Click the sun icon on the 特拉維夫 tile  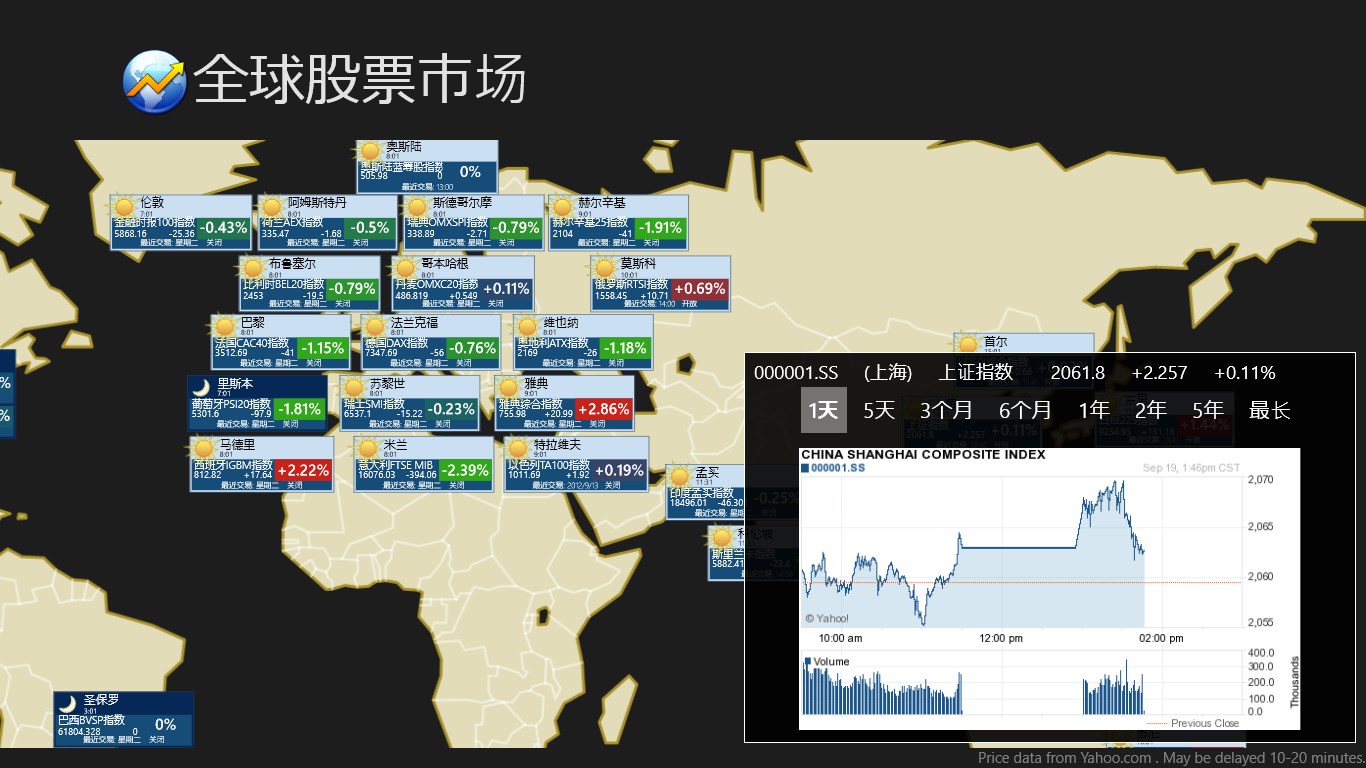click(518, 447)
